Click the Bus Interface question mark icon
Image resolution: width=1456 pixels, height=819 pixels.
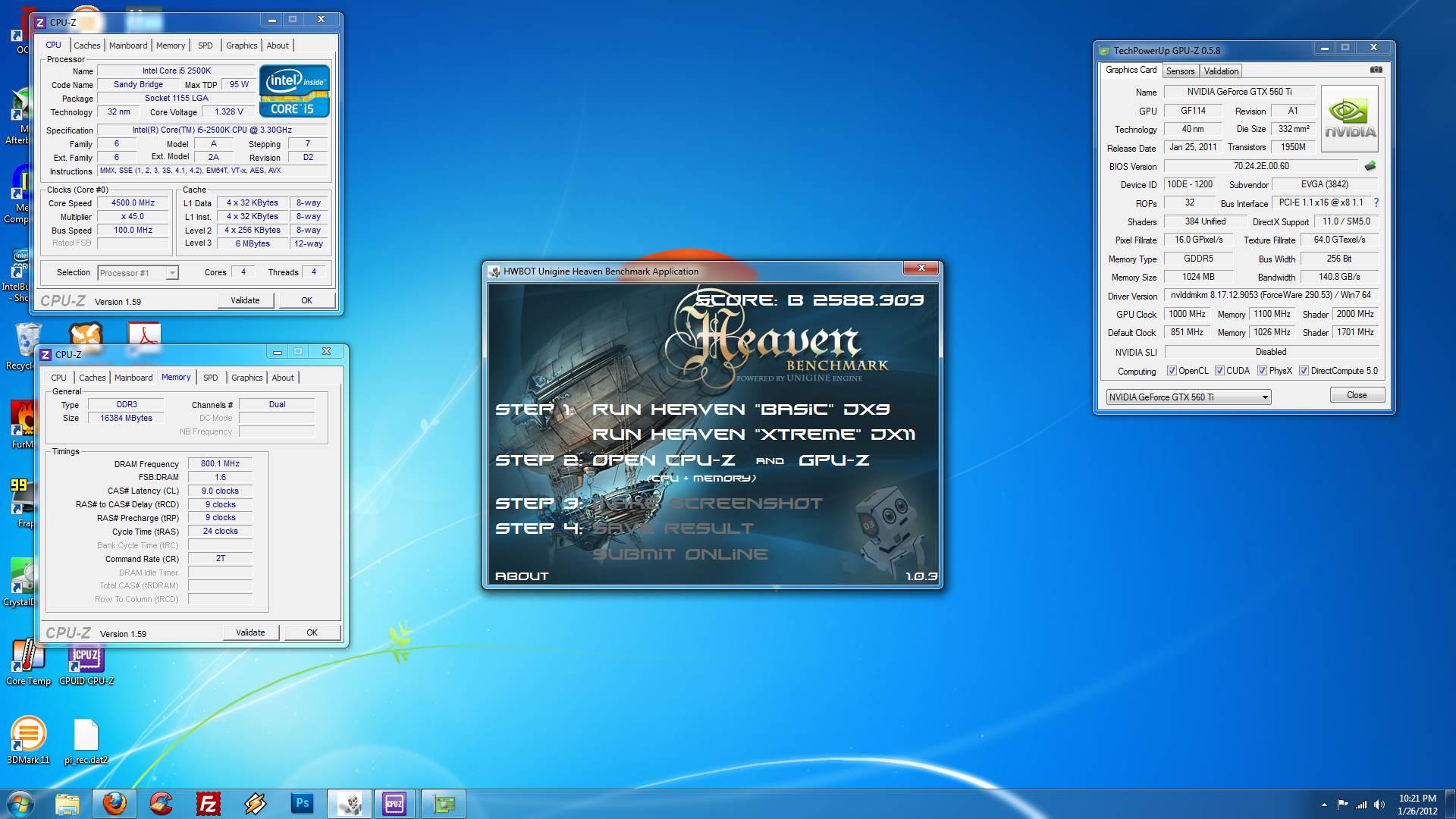[1376, 202]
